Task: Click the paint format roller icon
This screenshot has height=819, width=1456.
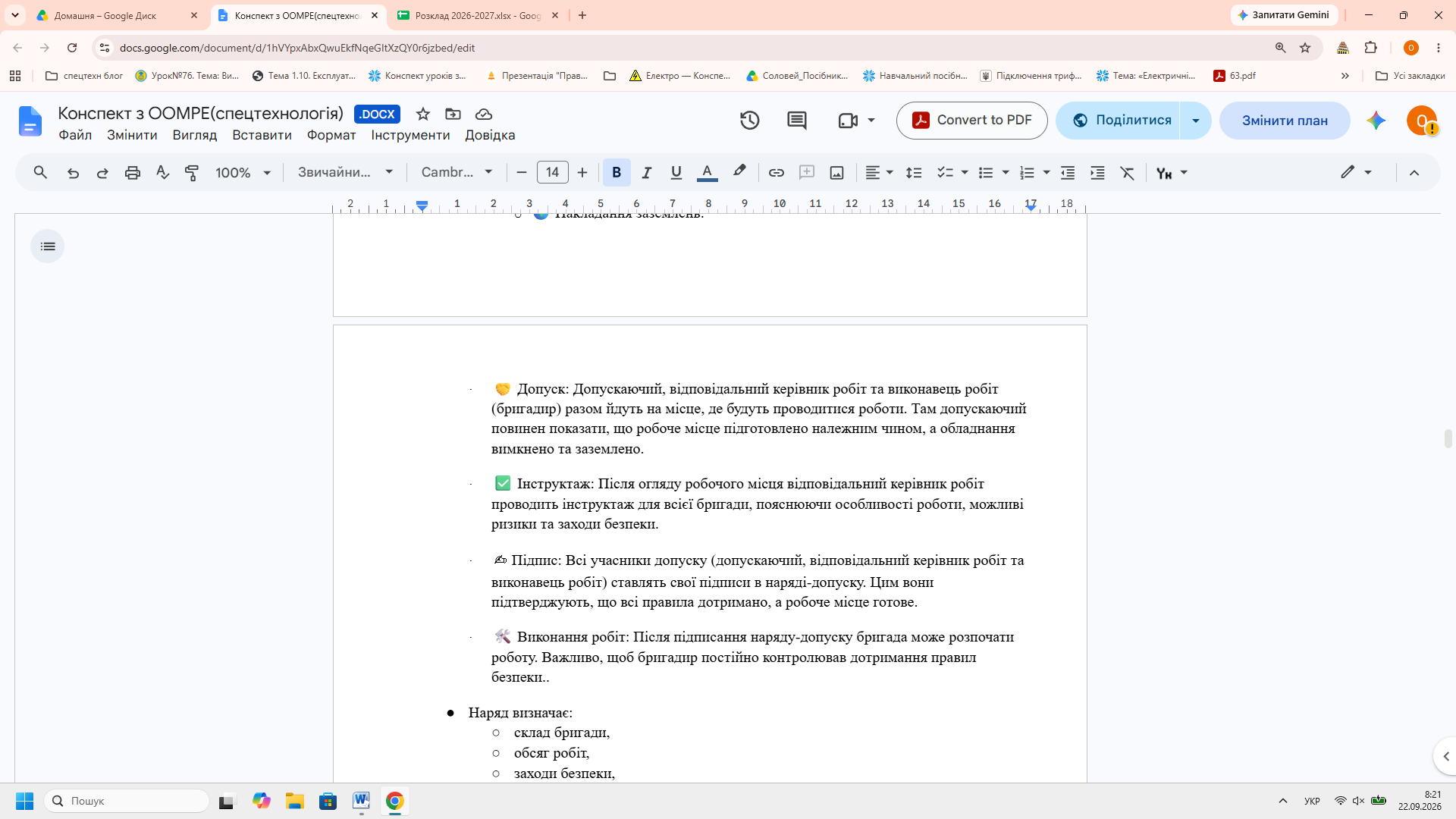Action: click(x=192, y=173)
